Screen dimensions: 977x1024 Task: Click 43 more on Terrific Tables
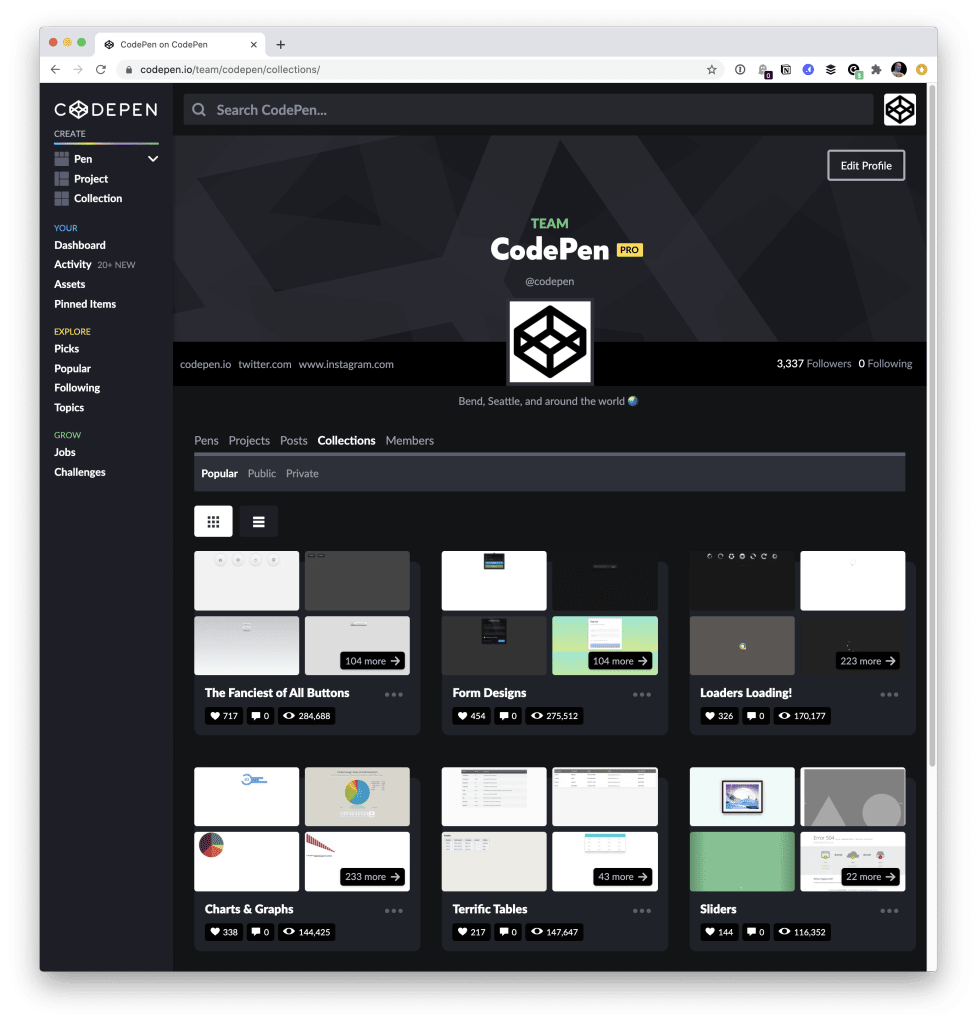(622, 877)
